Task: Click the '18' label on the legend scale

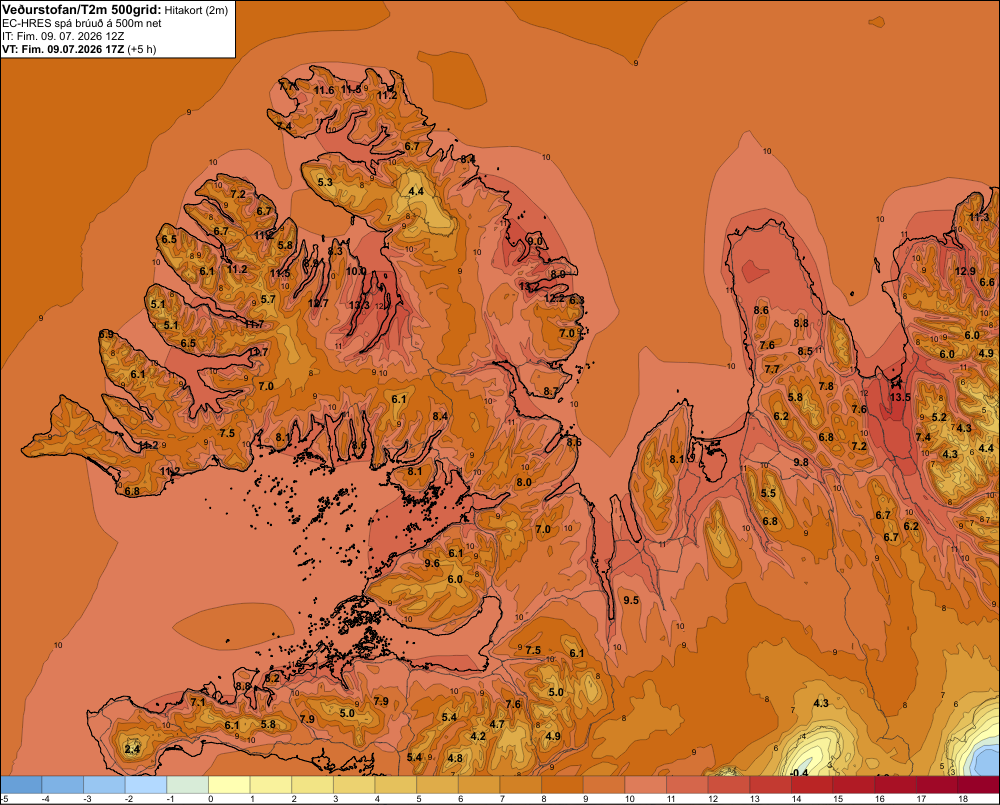Action: click(x=963, y=799)
